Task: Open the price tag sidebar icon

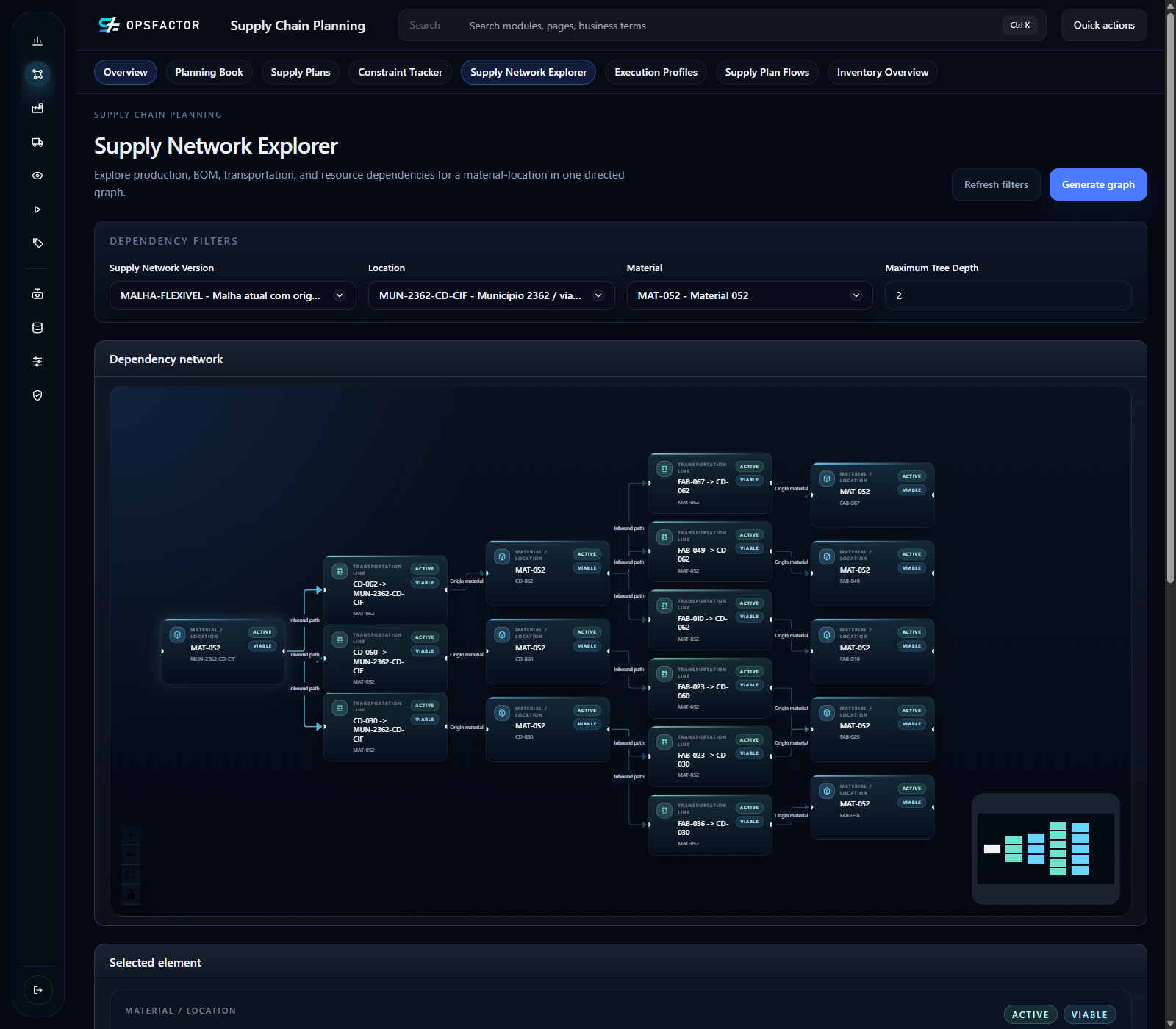Action: click(37, 243)
